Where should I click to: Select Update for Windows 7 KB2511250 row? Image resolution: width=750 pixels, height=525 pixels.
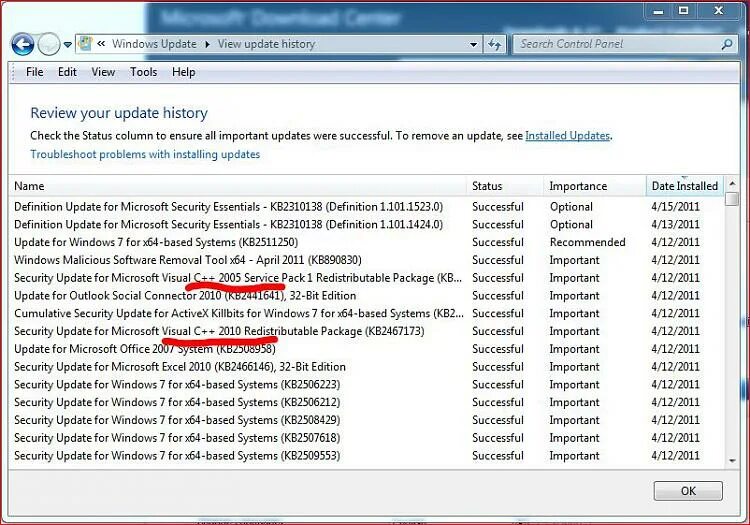(x=366, y=242)
